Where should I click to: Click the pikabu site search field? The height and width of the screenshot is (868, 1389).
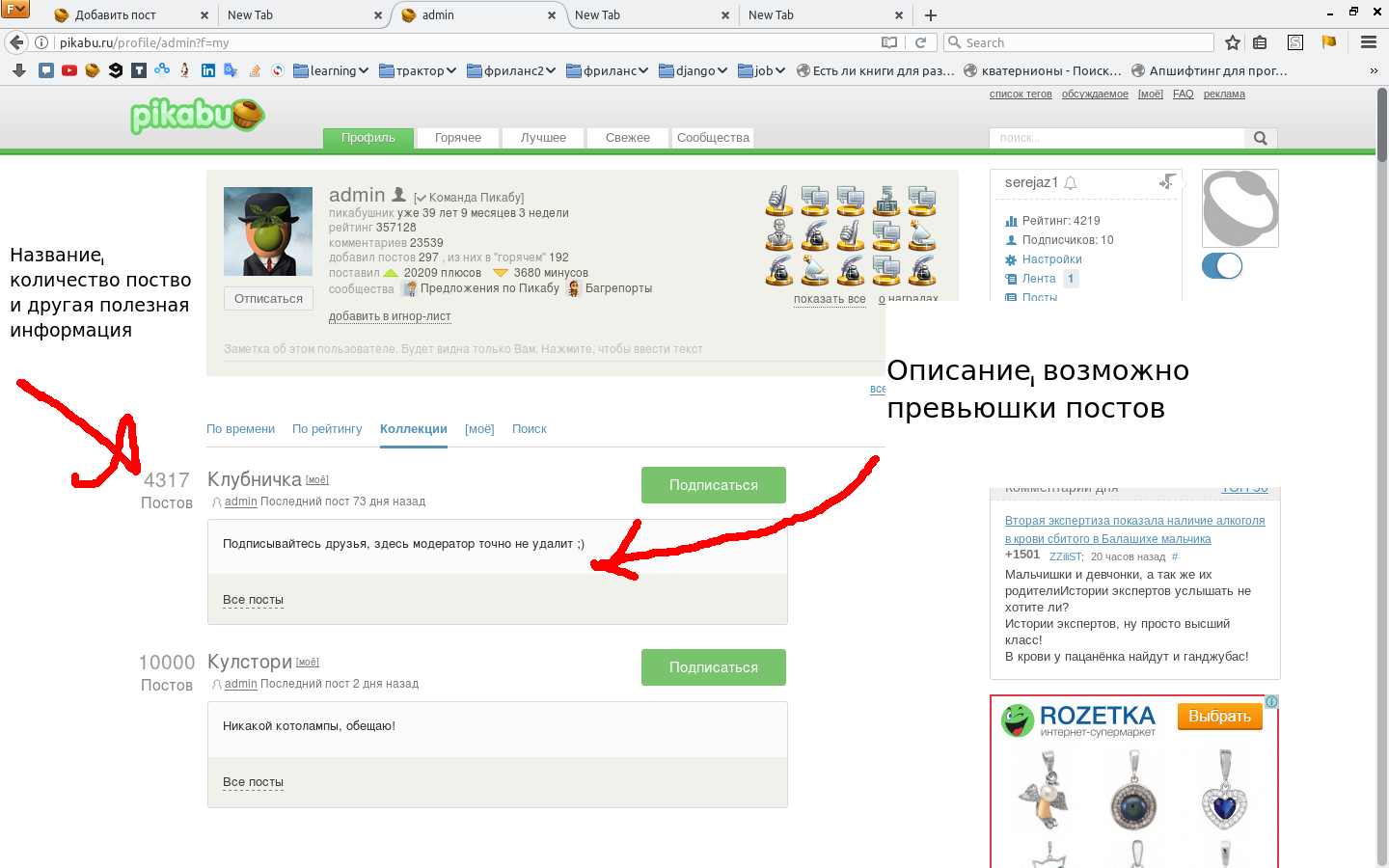[x=1116, y=138]
